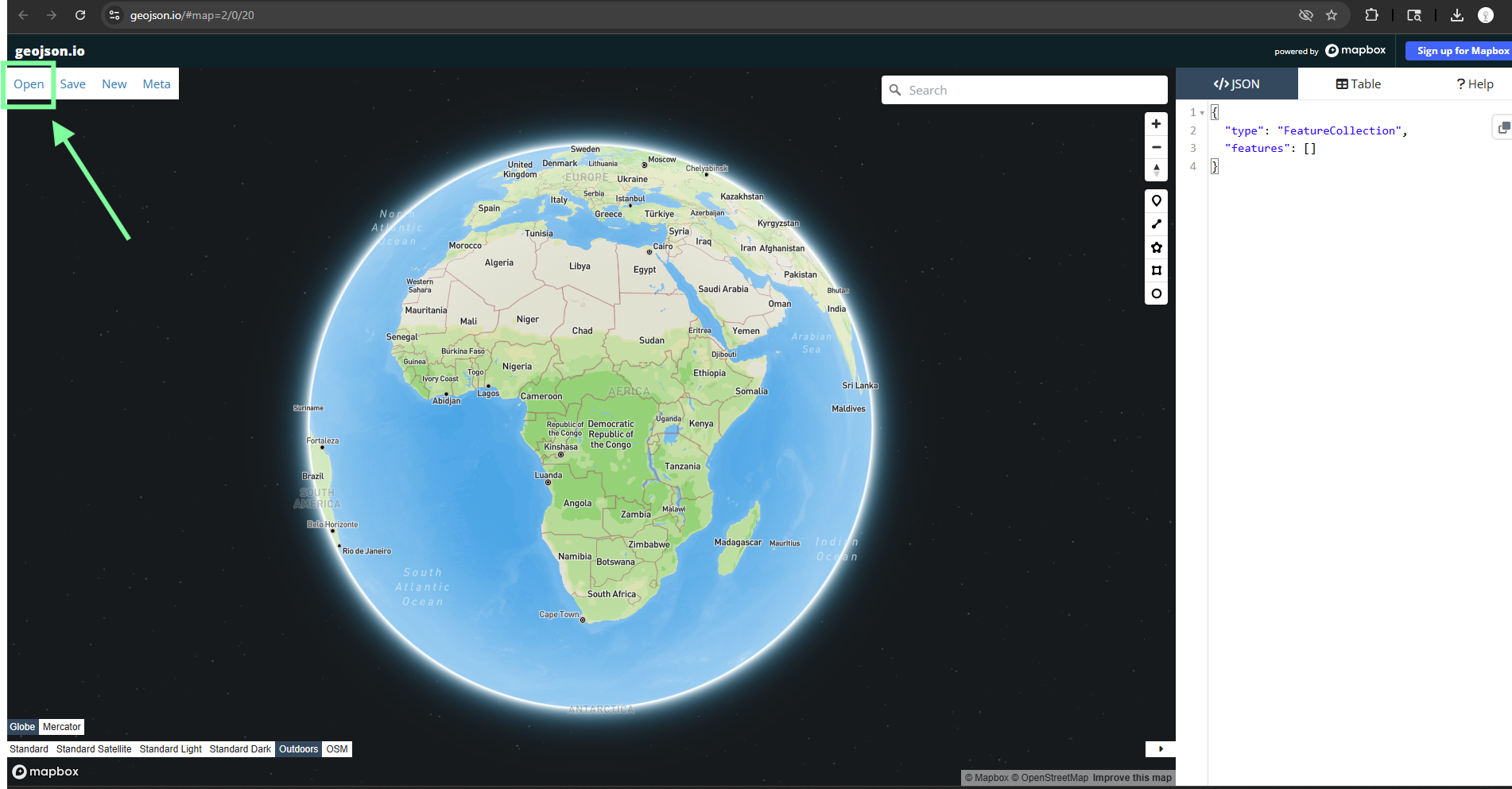Screen dimensions: 1512x789
Task: Select the draw polygon tool
Action: click(1156, 247)
